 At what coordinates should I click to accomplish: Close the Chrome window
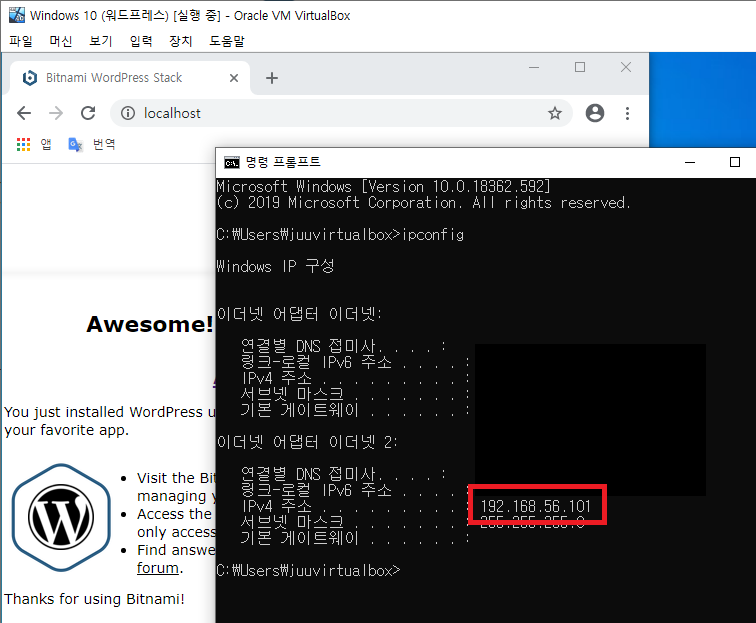626,68
